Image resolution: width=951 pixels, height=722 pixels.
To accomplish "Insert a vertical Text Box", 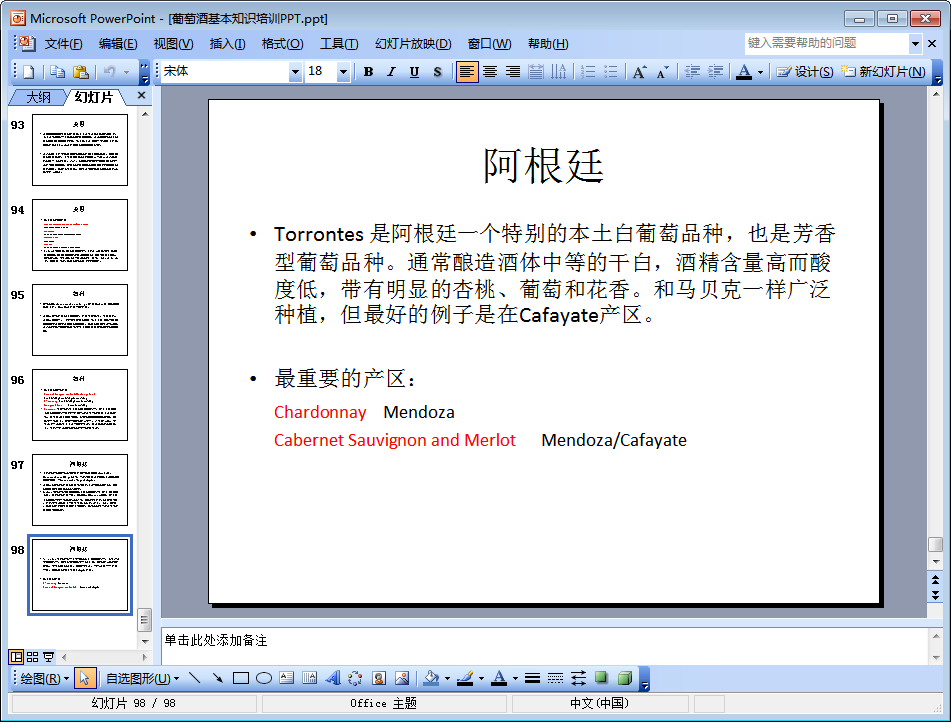I will [310, 678].
